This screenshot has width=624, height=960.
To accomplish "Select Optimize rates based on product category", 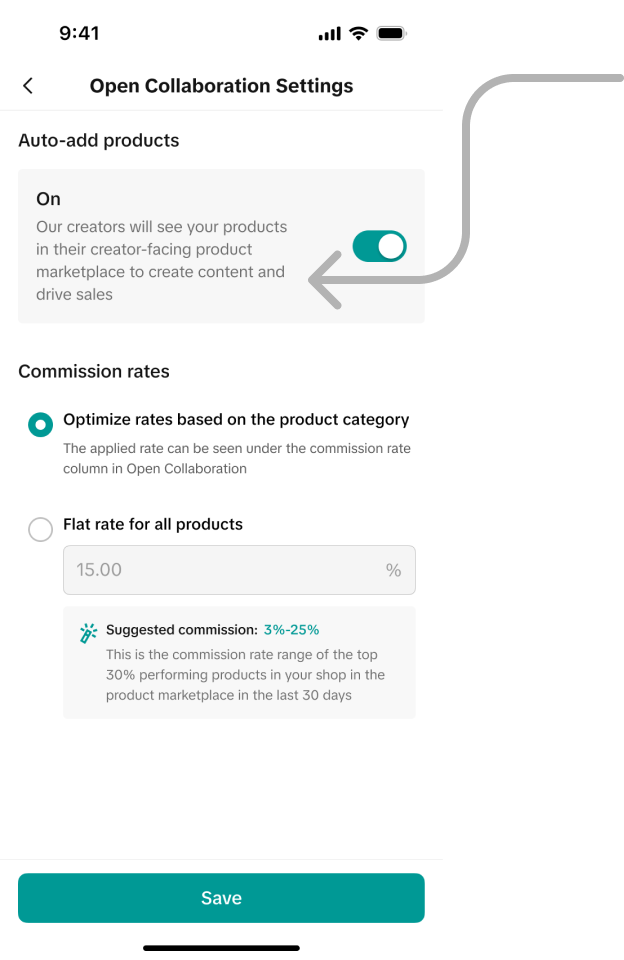I will (41, 424).
